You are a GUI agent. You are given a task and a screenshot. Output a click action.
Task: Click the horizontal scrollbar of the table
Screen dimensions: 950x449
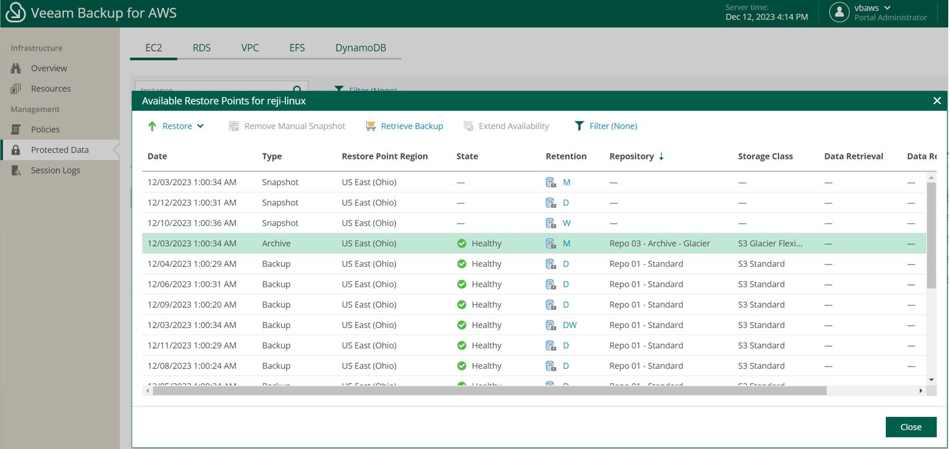[490, 391]
